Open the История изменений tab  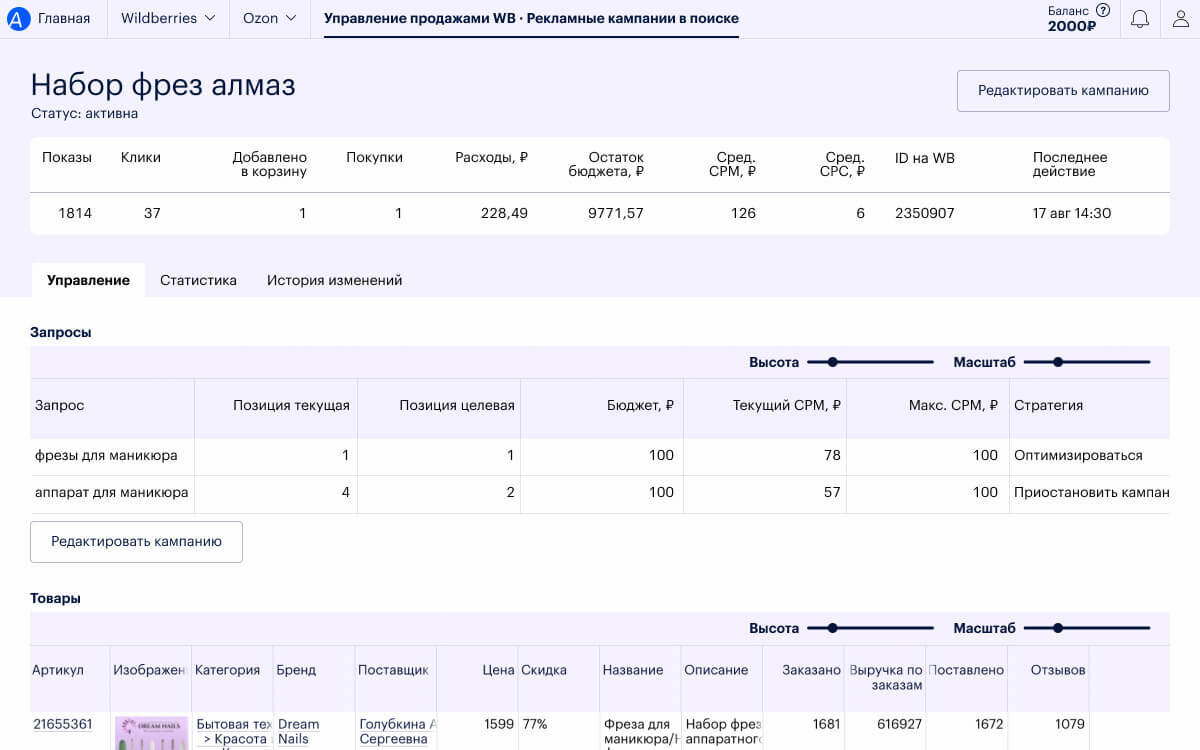[x=334, y=280]
